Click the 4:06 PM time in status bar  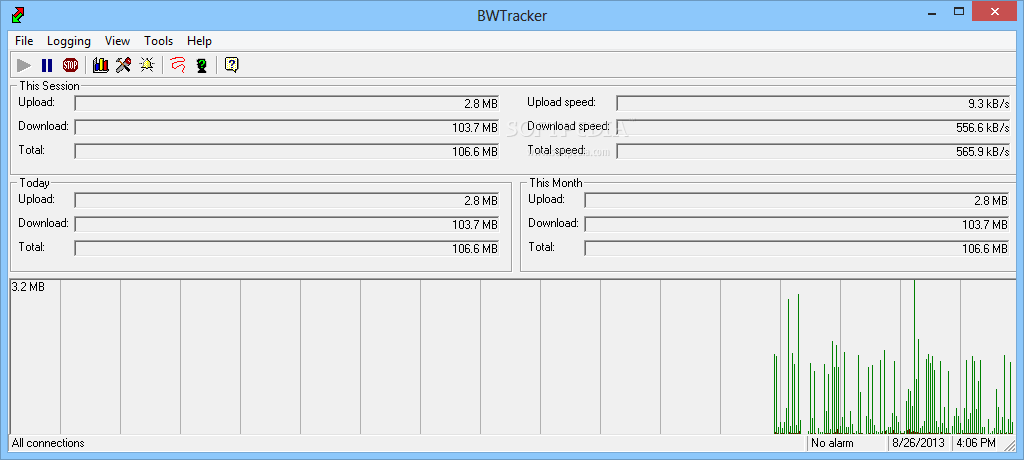click(976, 443)
